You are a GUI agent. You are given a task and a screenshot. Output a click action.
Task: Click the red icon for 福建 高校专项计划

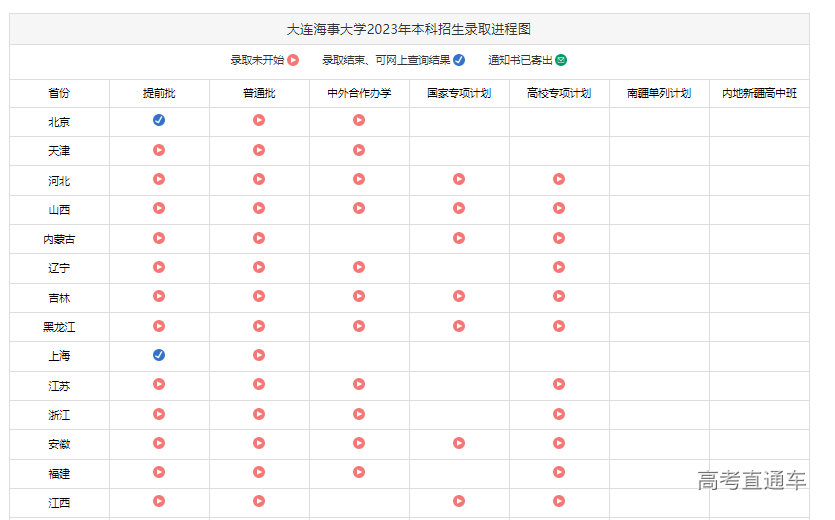point(559,472)
